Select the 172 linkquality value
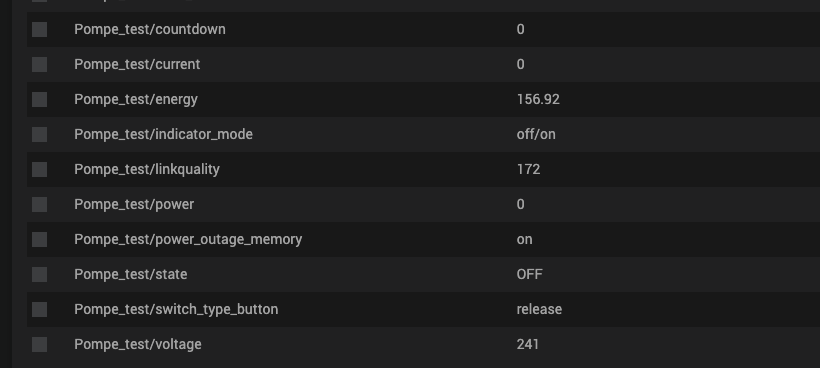This screenshot has width=820, height=368. tap(528, 169)
